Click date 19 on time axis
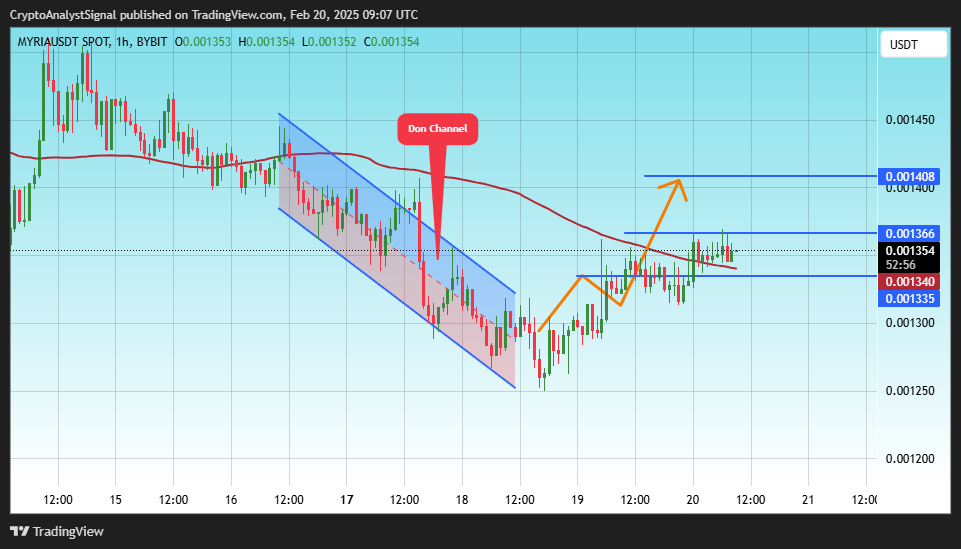The width and height of the screenshot is (961, 549). 577,500
